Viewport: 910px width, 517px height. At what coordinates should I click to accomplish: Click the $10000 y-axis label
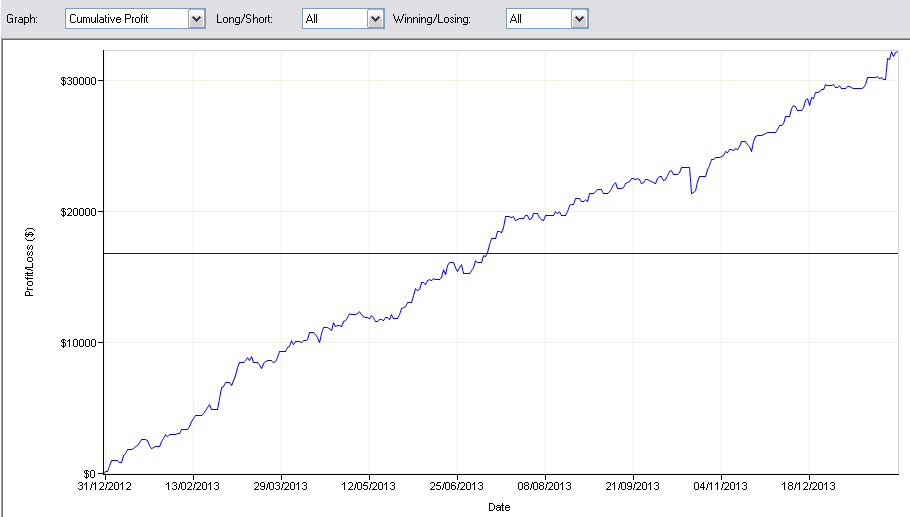tap(78, 344)
